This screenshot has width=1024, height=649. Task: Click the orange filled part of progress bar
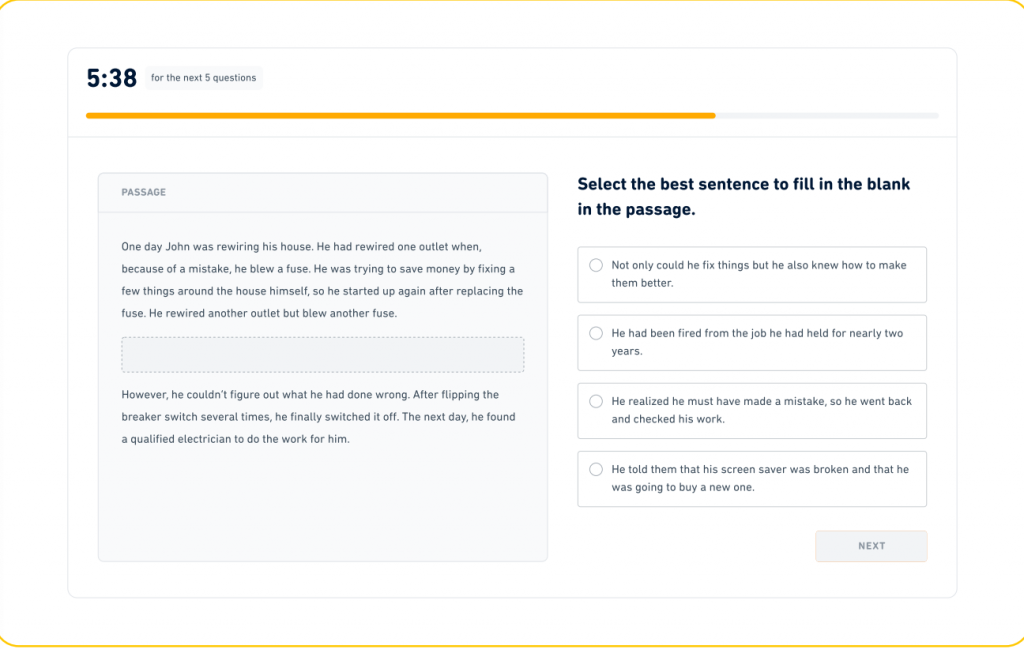[400, 116]
